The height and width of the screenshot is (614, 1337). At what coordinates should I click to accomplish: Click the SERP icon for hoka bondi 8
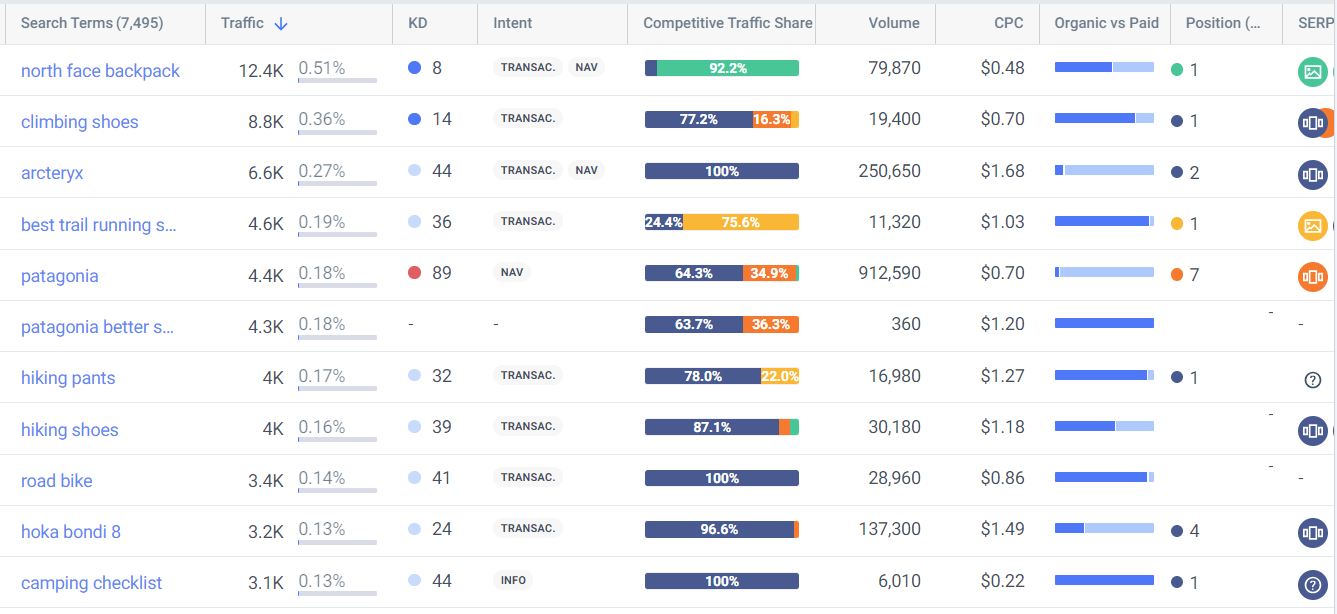click(x=1313, y=532)
